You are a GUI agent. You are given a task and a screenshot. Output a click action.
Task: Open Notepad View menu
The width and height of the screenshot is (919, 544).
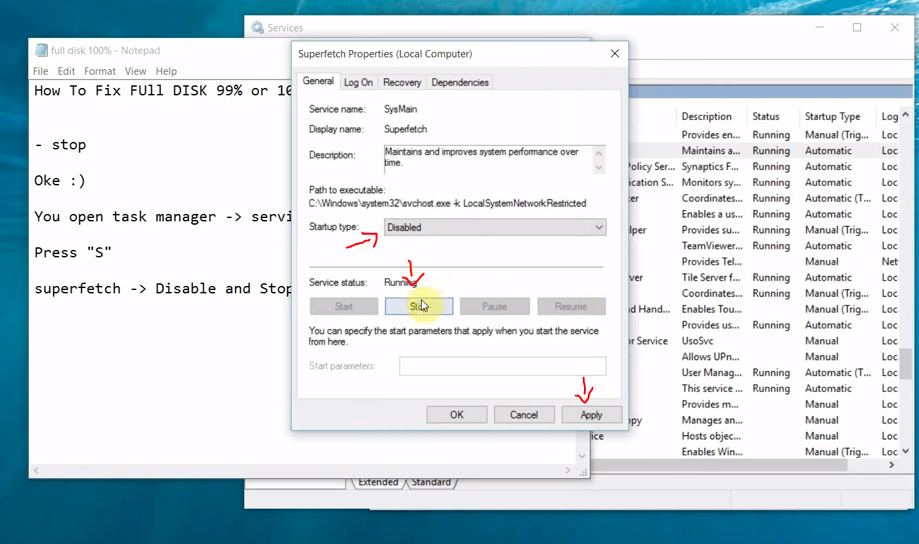[135, 71]
